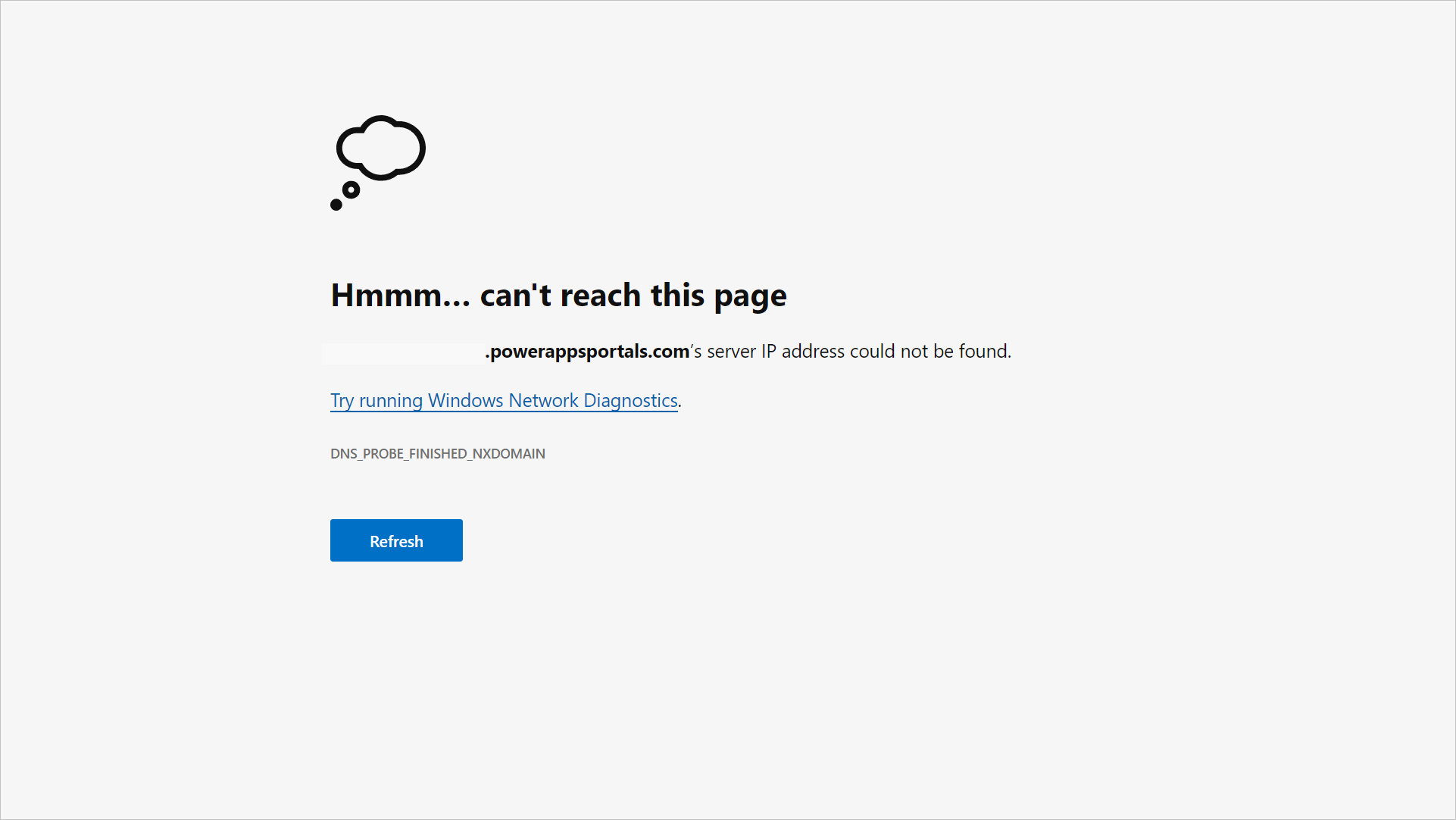
Task: Click the word "Diagnostics" in the link
Action: click(630, 400)
